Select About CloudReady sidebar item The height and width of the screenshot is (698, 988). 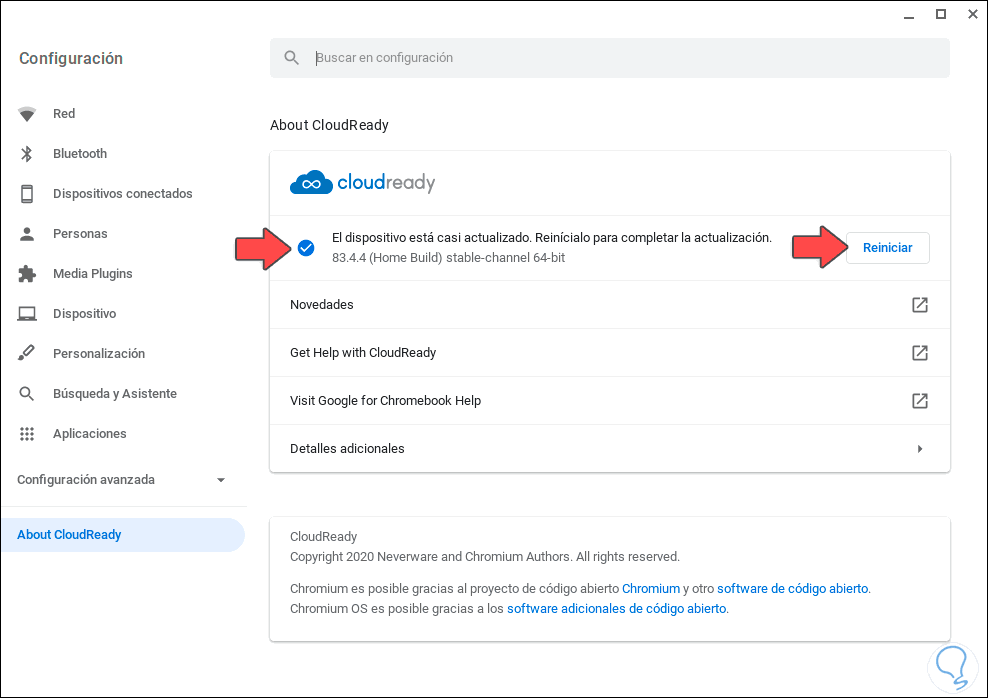pos(70,535)
